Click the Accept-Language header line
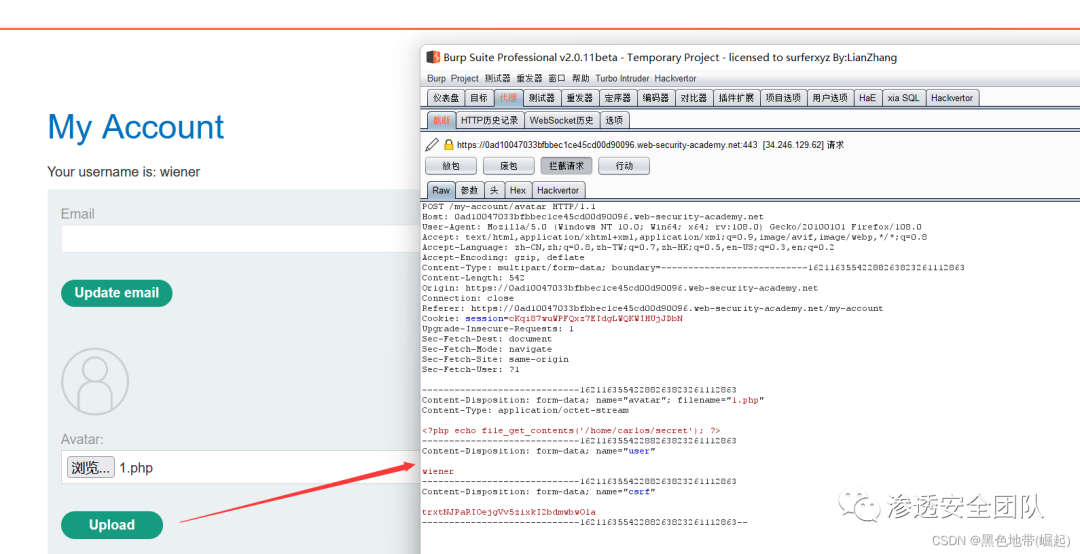Image resolution: width=1080 pixels, height=554 pixels. 627,247
